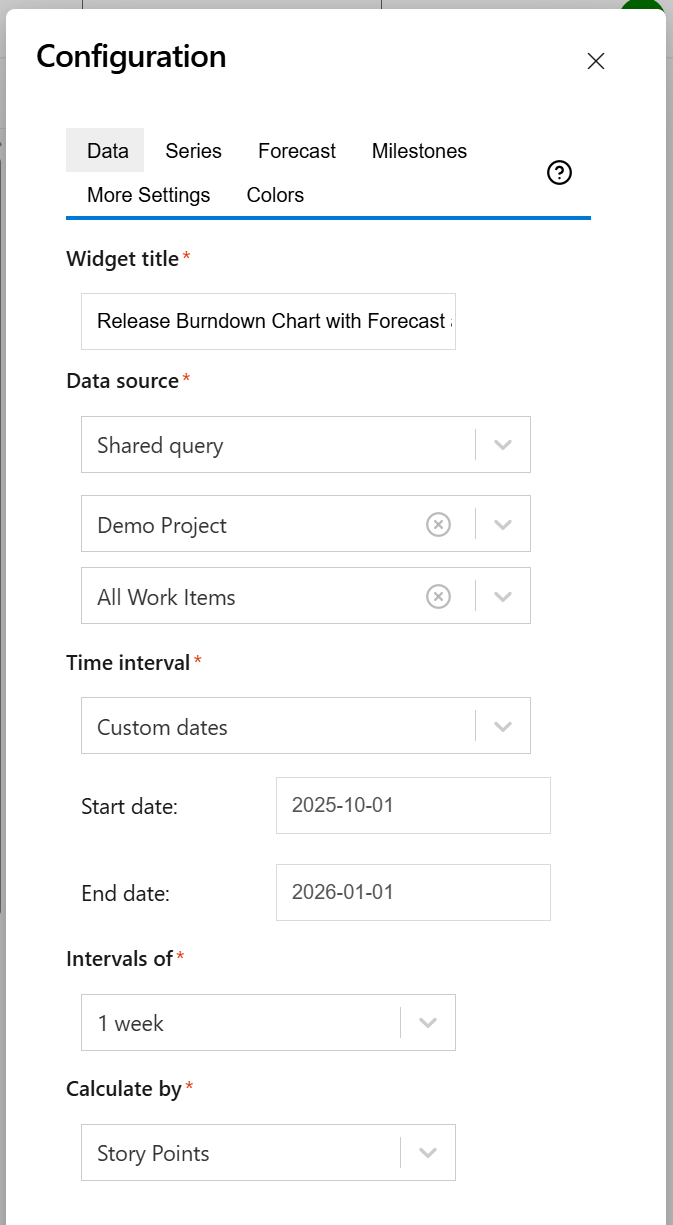Open the Intervals of dropdown
Screen dimensions: 673x1225
click(x=428, y=1022)
